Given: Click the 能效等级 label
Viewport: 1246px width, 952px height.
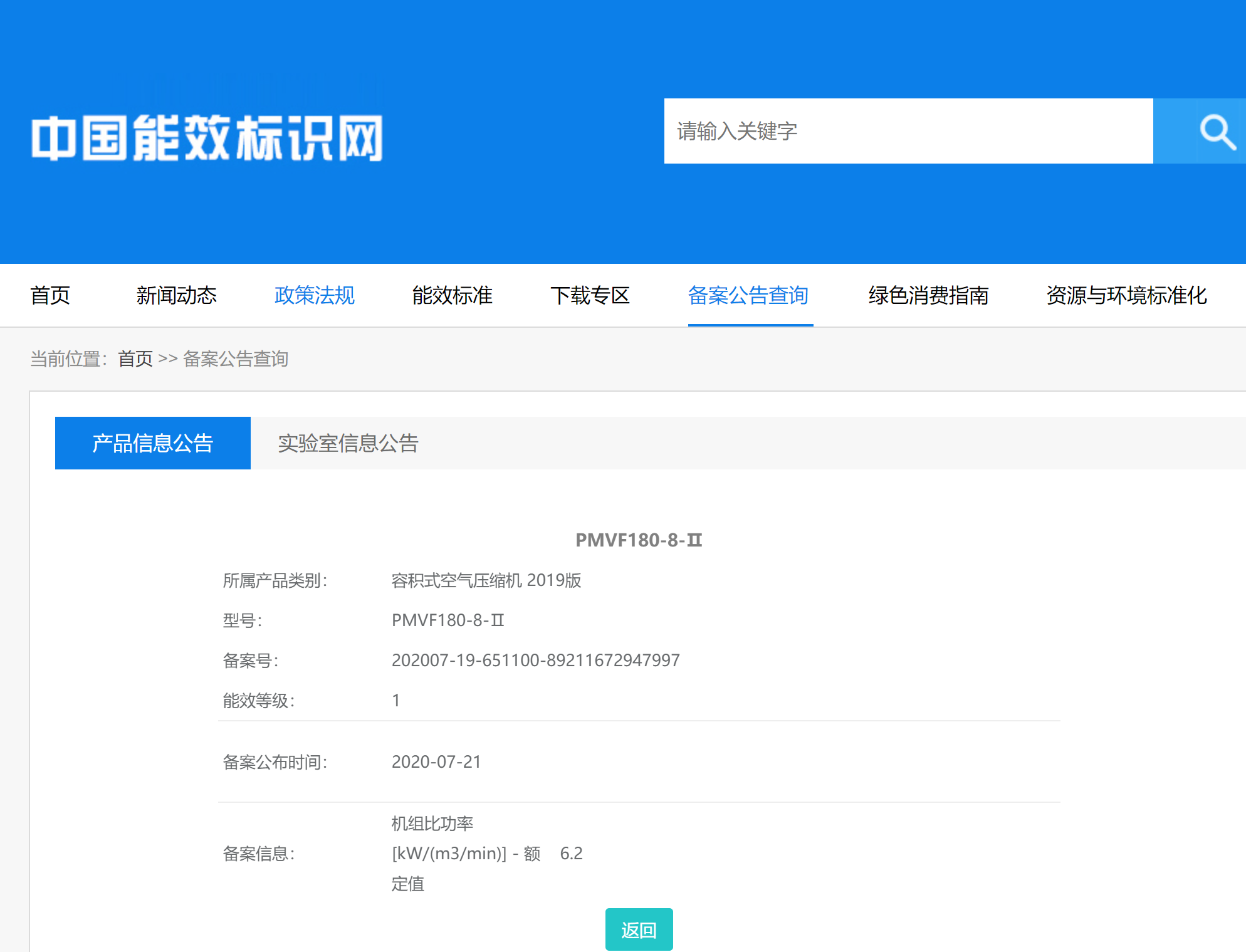Looking at the screenshot, I should pyautogui.click(x=259, y=701).
